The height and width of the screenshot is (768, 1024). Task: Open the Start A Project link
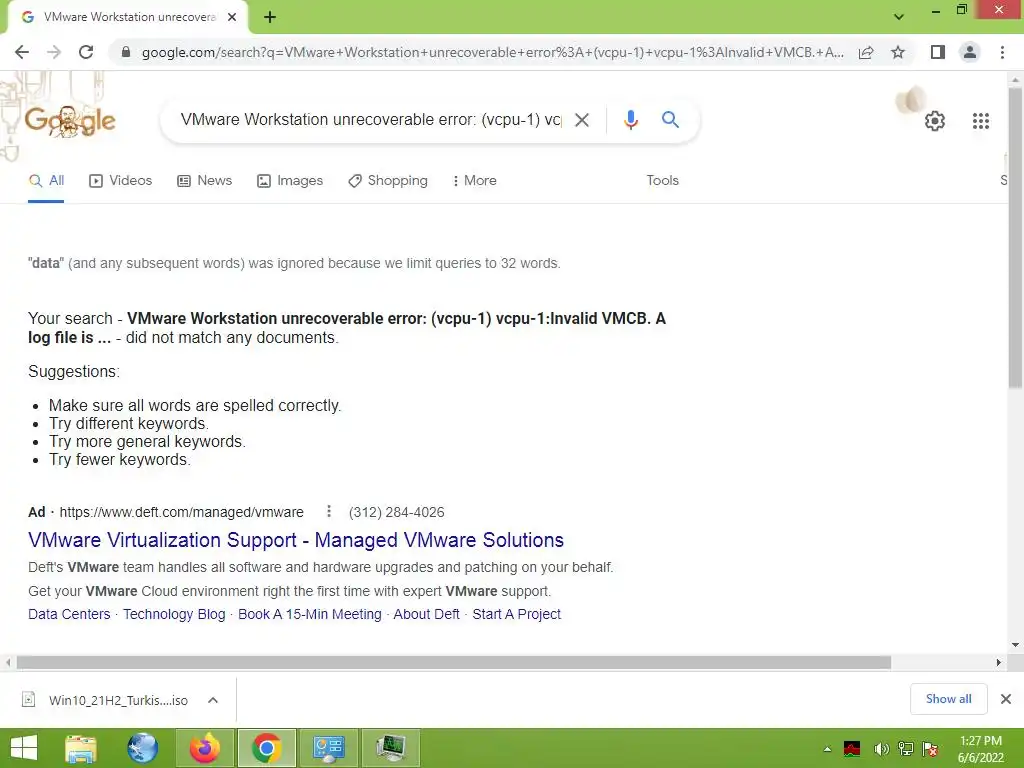[517, 615]
